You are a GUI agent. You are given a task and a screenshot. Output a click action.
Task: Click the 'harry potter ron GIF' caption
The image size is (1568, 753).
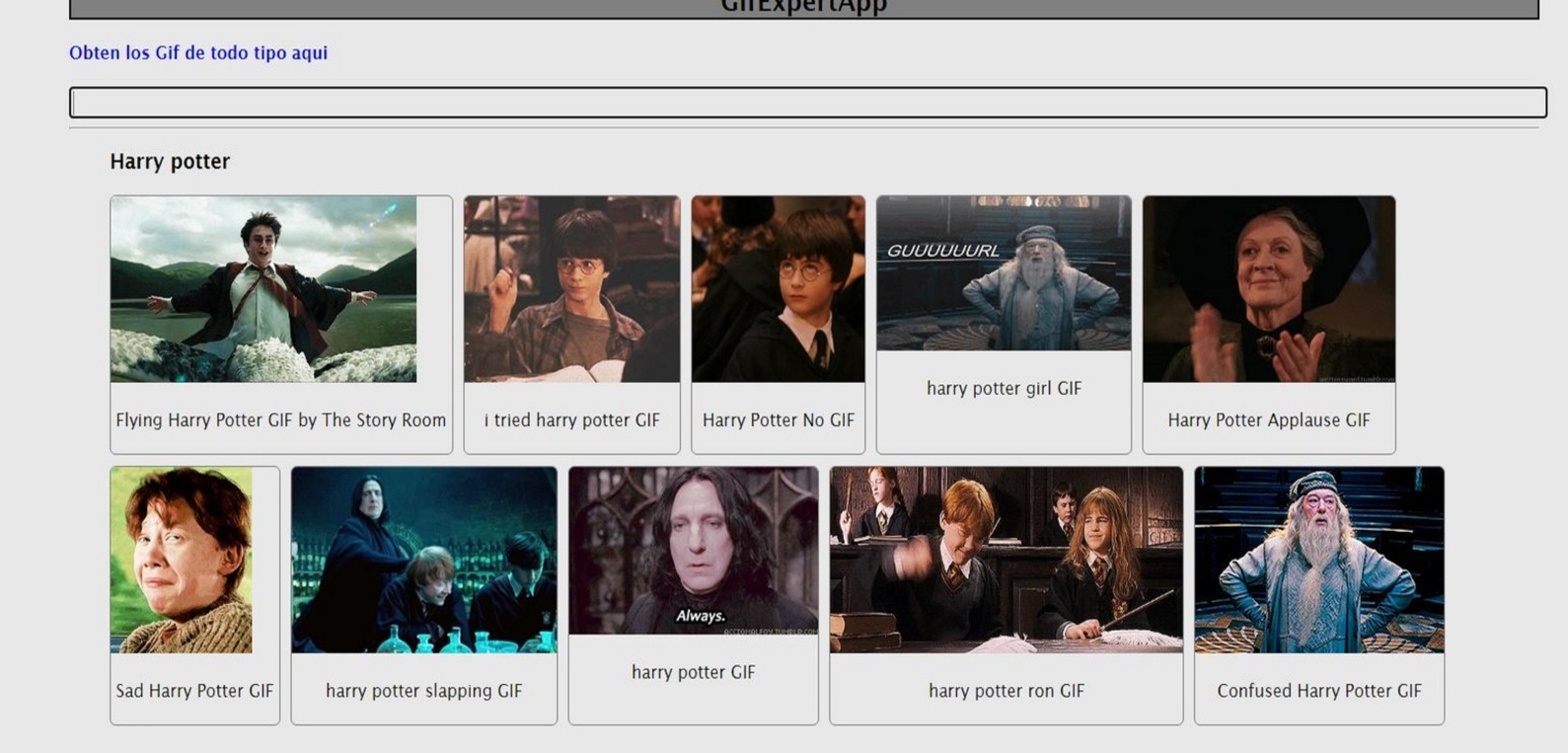pos(1006,691)
